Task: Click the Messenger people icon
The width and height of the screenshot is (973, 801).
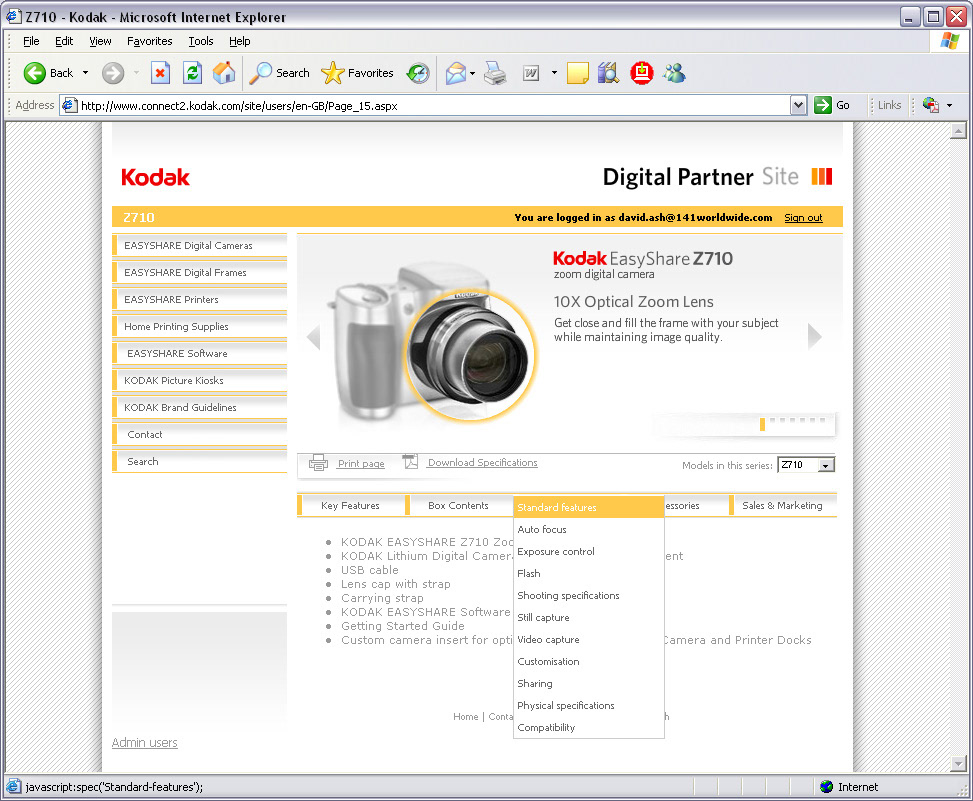Action: coord(674,73)
